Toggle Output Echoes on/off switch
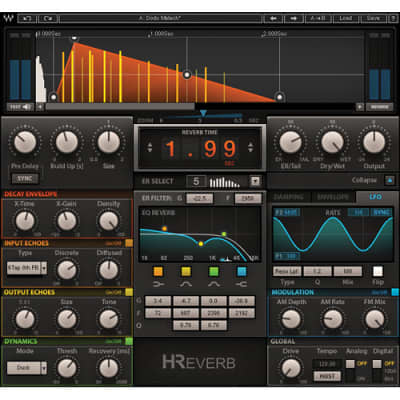 129,292
